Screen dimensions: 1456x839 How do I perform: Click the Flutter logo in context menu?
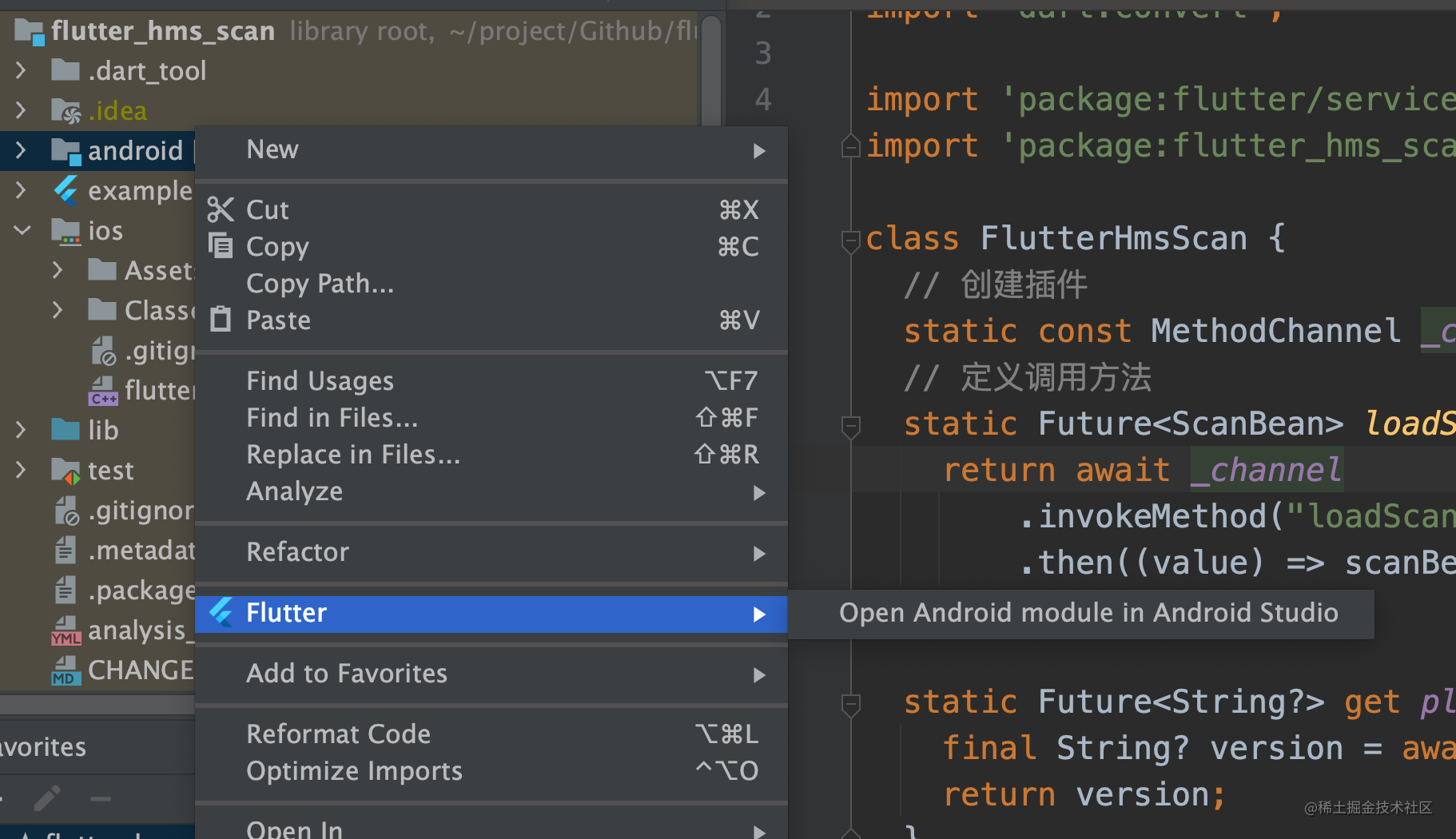tap(221, 613)
